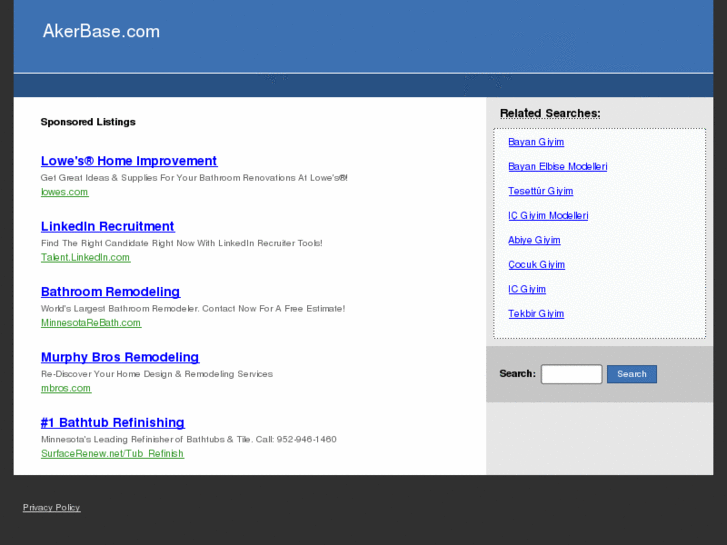727x545 pixels.
Task: Select the Bayan Giyim related search
Action: coord(536,142)
